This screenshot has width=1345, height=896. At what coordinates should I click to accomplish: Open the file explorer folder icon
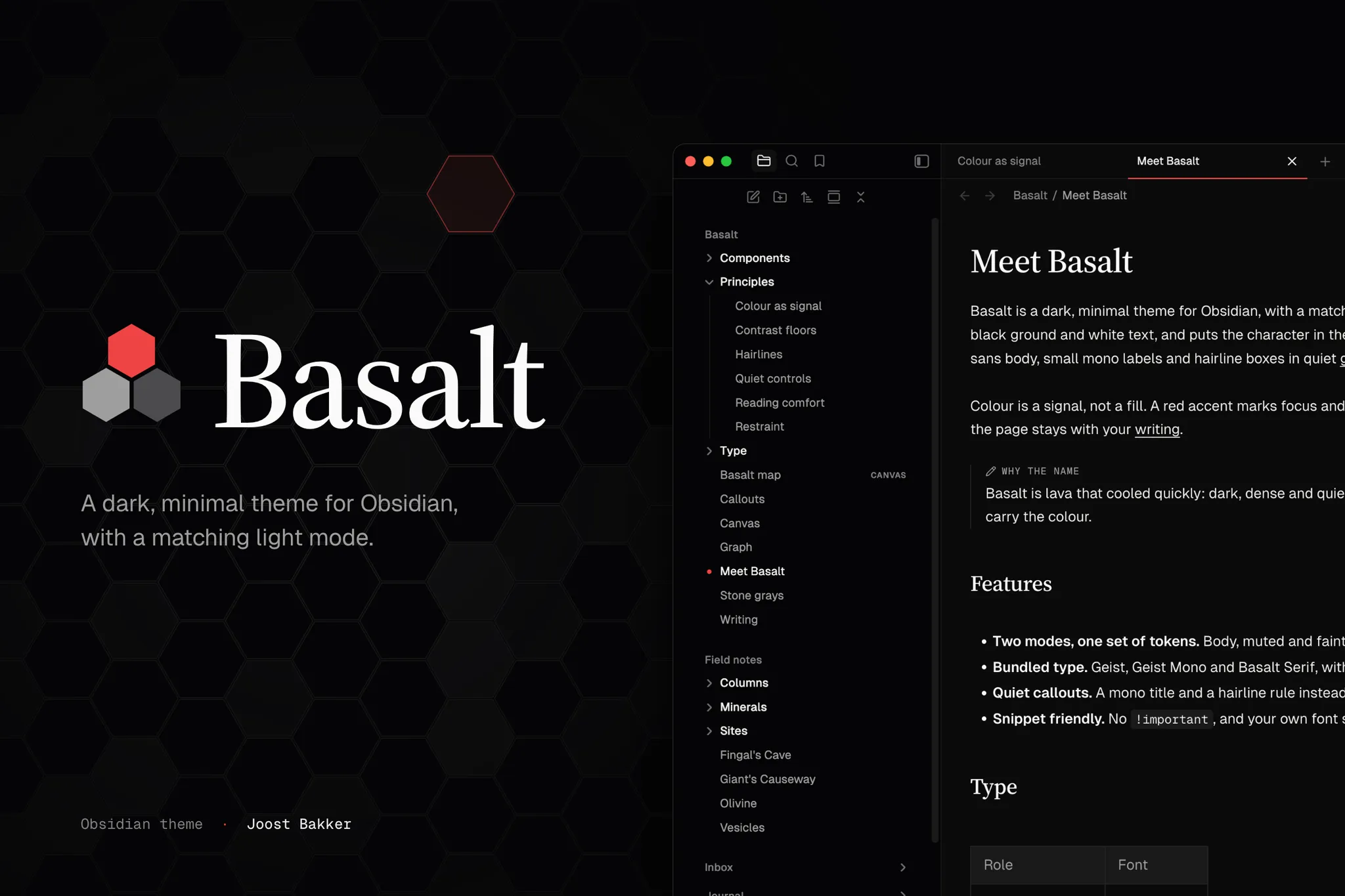tap(764, 161)
